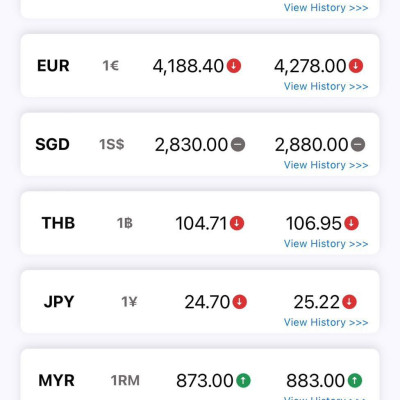This screenshot has height=400, width=400.
Task: Select the MYR currency label
Action: click(x=56, y=380)
